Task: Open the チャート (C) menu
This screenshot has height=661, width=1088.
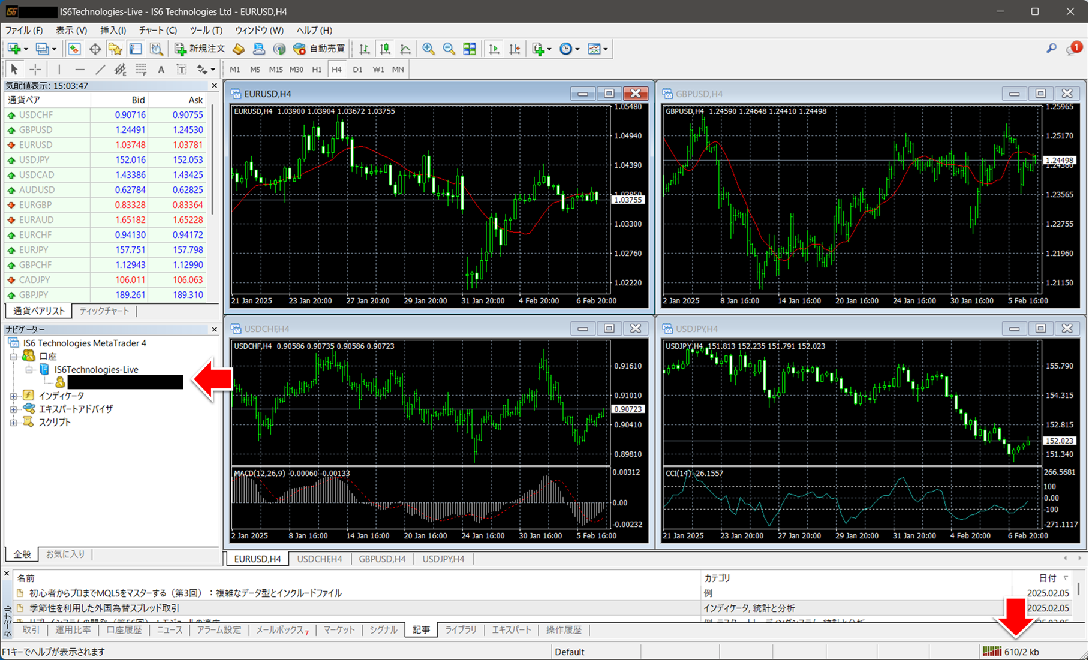Action: click(x=158, y=31)
